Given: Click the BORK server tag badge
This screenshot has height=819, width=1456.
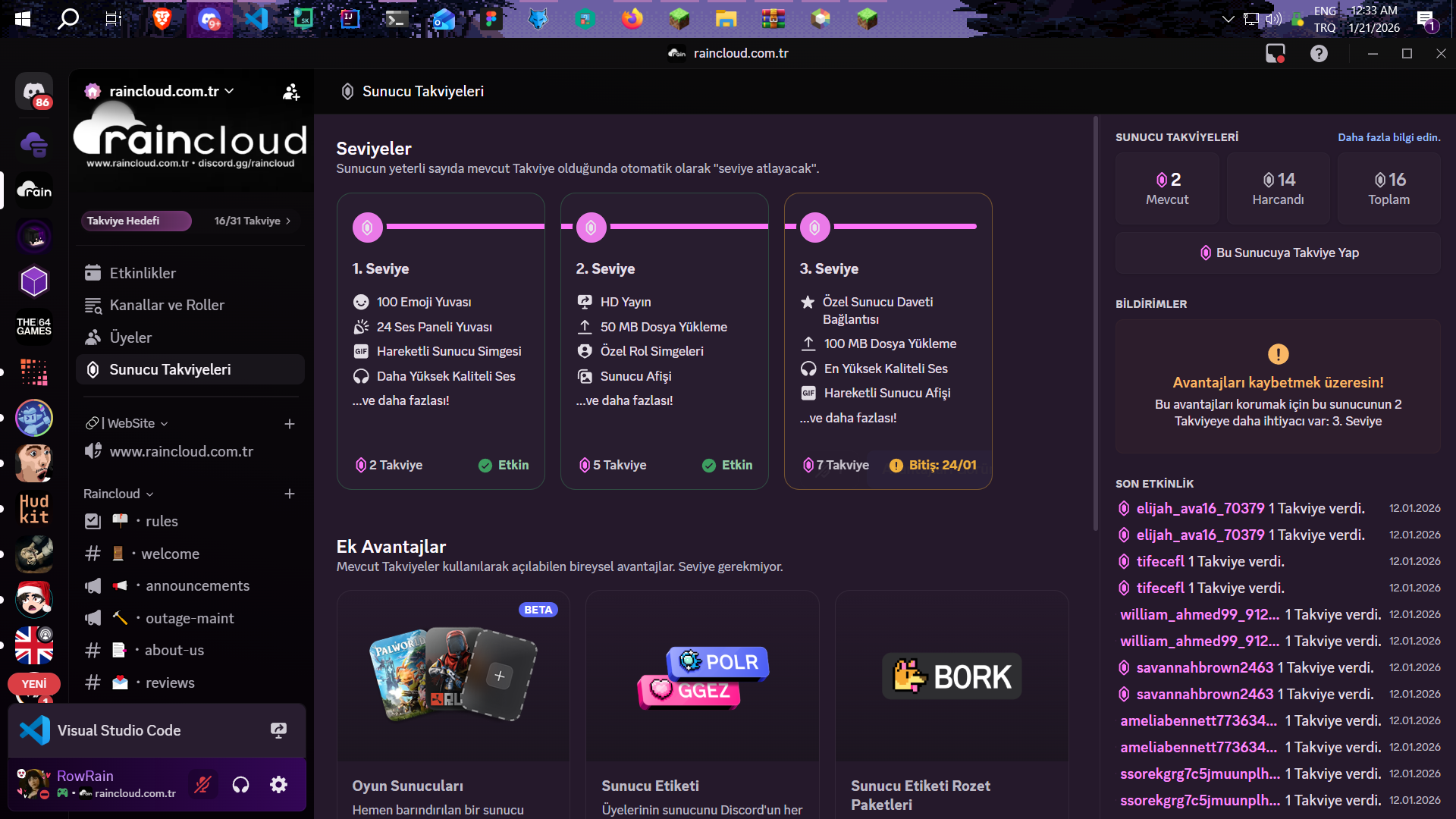Looking at the screenshot, I should 952,676.
